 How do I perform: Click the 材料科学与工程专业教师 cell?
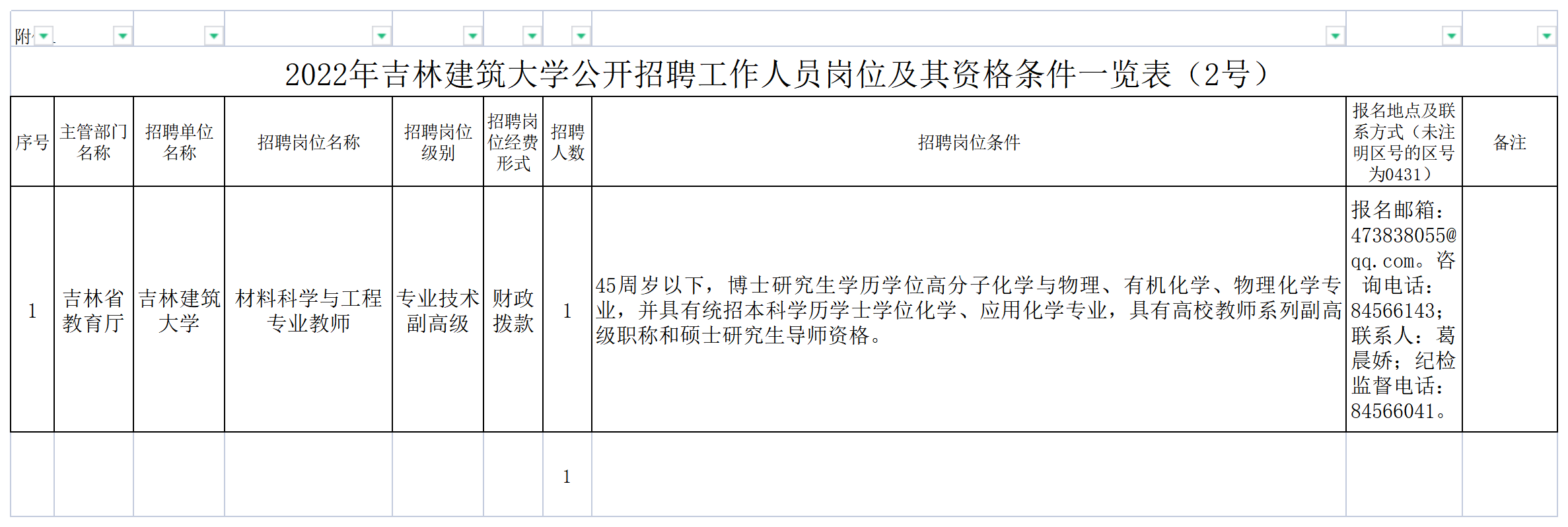308,310
